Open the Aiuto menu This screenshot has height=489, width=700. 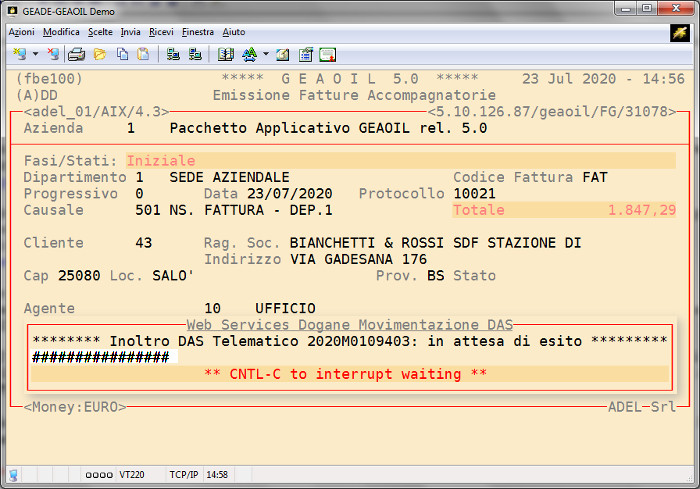click(234, 32)
